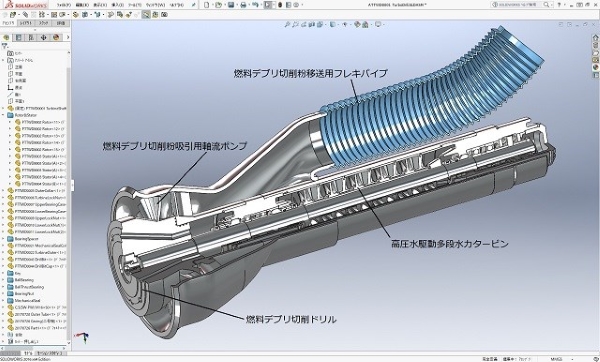Click the Save floppy disk icon
Image resolution: width=600 pixels, height=362 pixels.
[231, 5]
